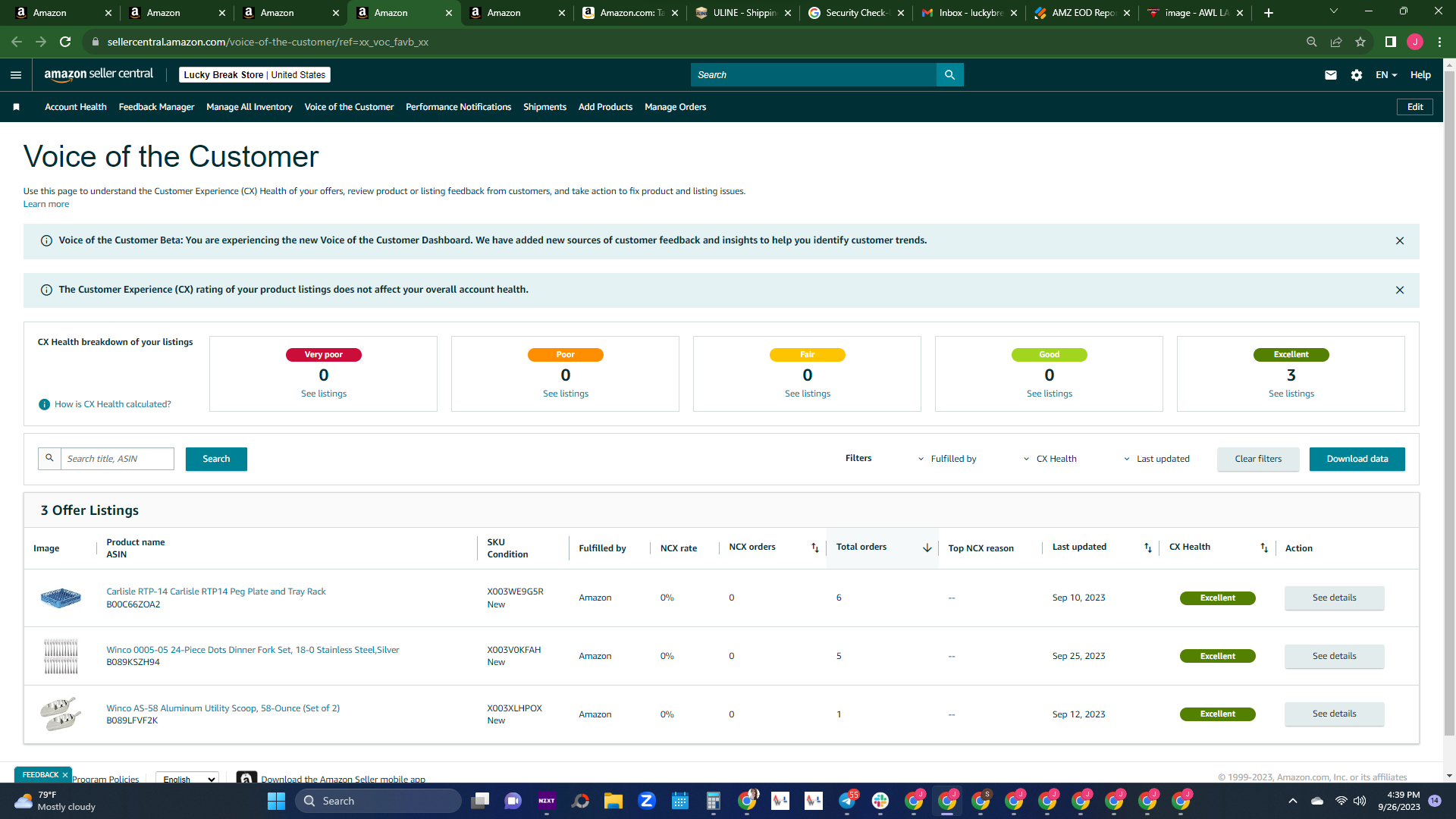Click See details for Winco Dinner Fork Set

pos(1335,656)
